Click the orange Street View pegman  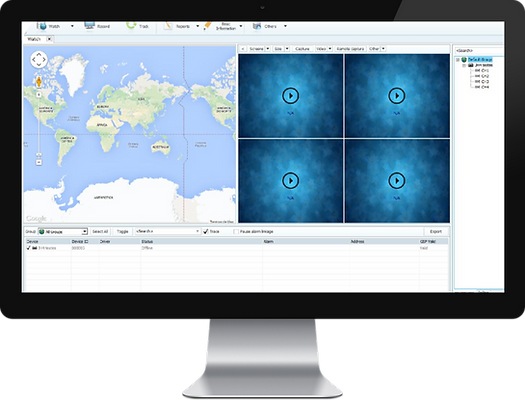coord(39,82)
